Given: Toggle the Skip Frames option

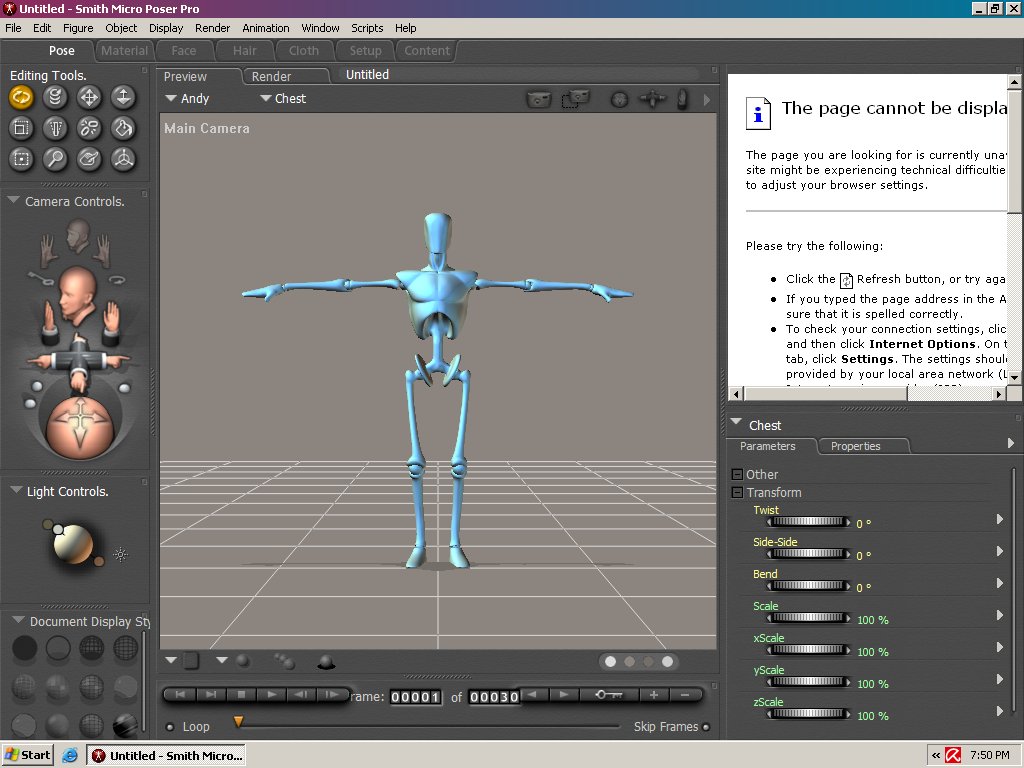Looking at the screenshot, I should [706, 727].
